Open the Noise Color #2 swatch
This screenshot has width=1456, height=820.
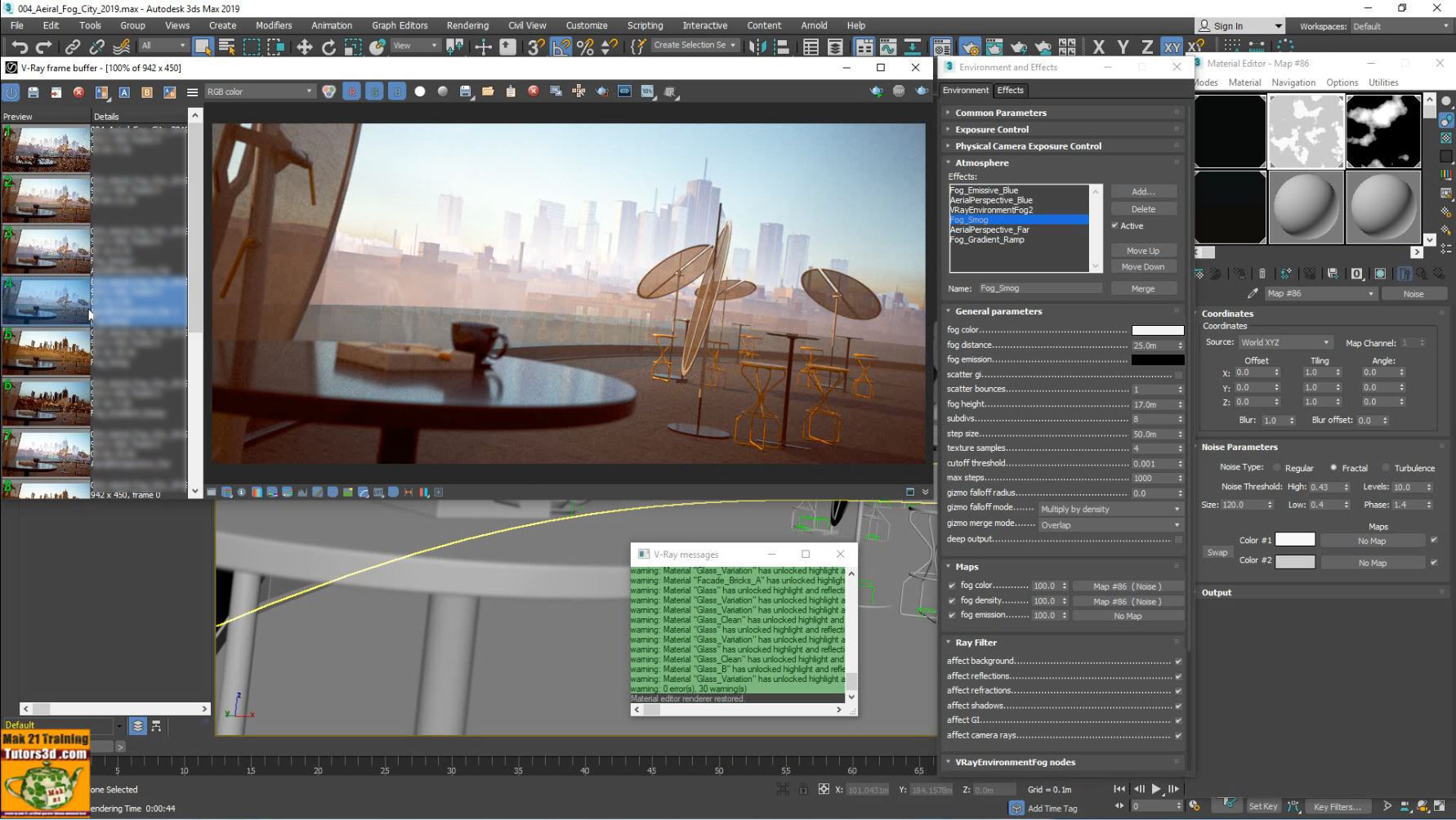click(1295, 562)
